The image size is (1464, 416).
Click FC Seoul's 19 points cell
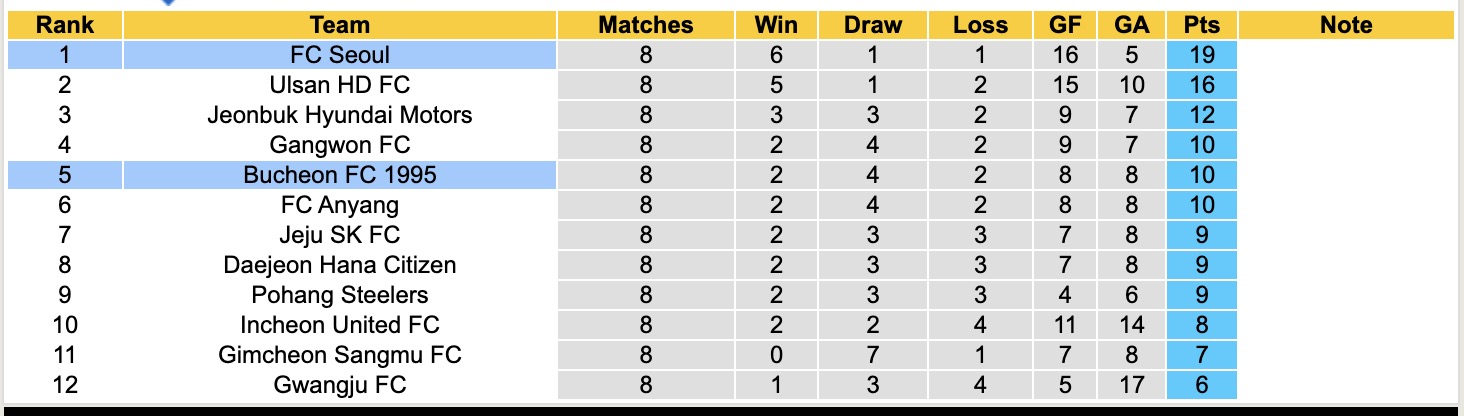click(x=1201, y=55)
